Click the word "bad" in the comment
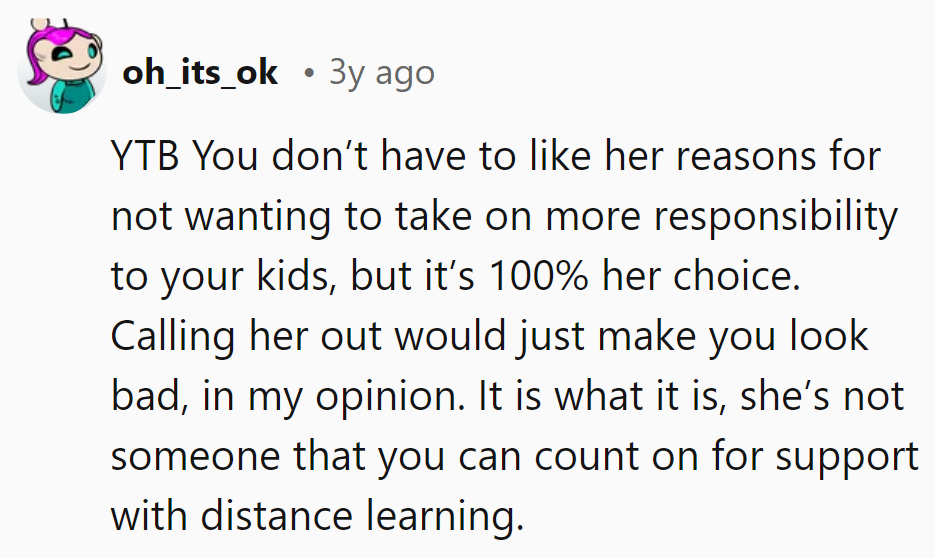935x558 pixels. 139,396
